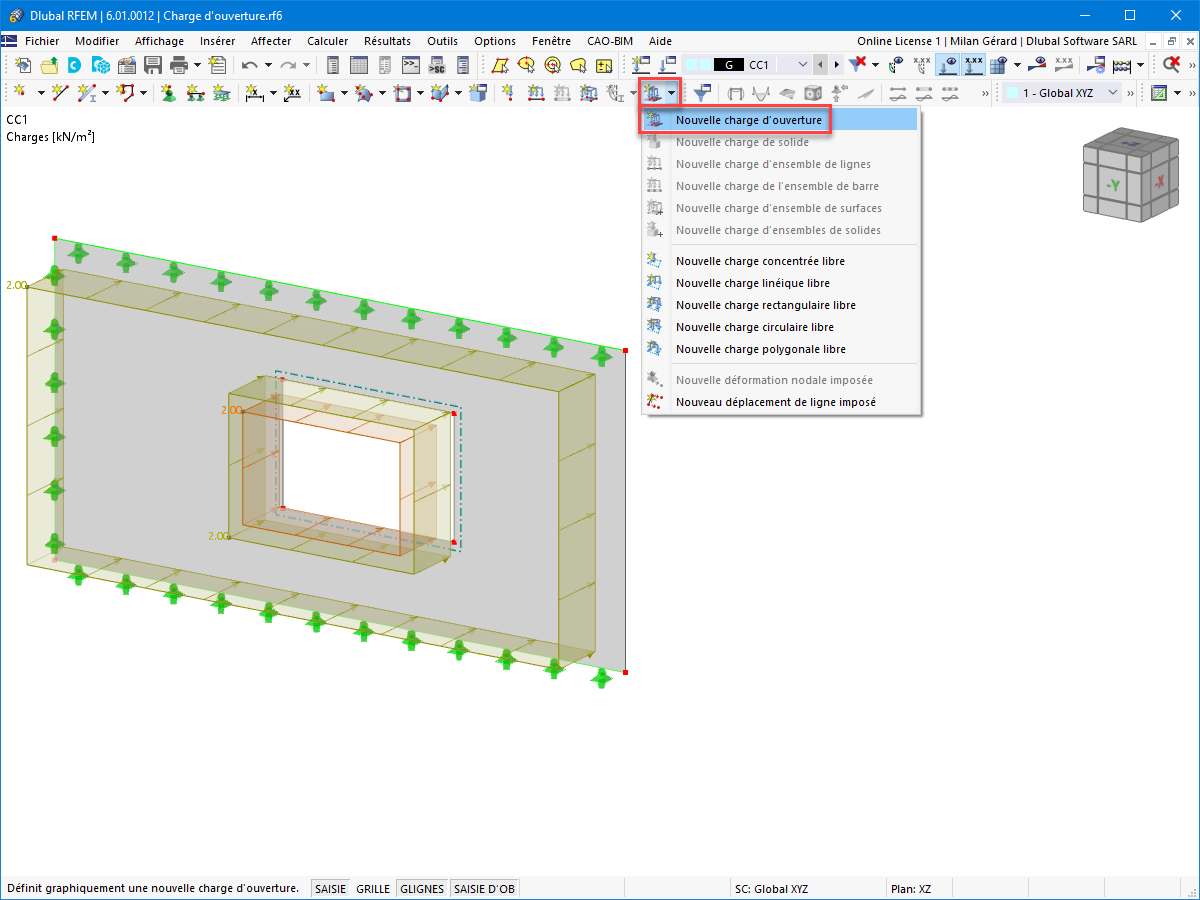The width and height of the screenshot is (1200, 900).
Task: Click the magnifier with red X icon
Action: [x=1171, y=65]
